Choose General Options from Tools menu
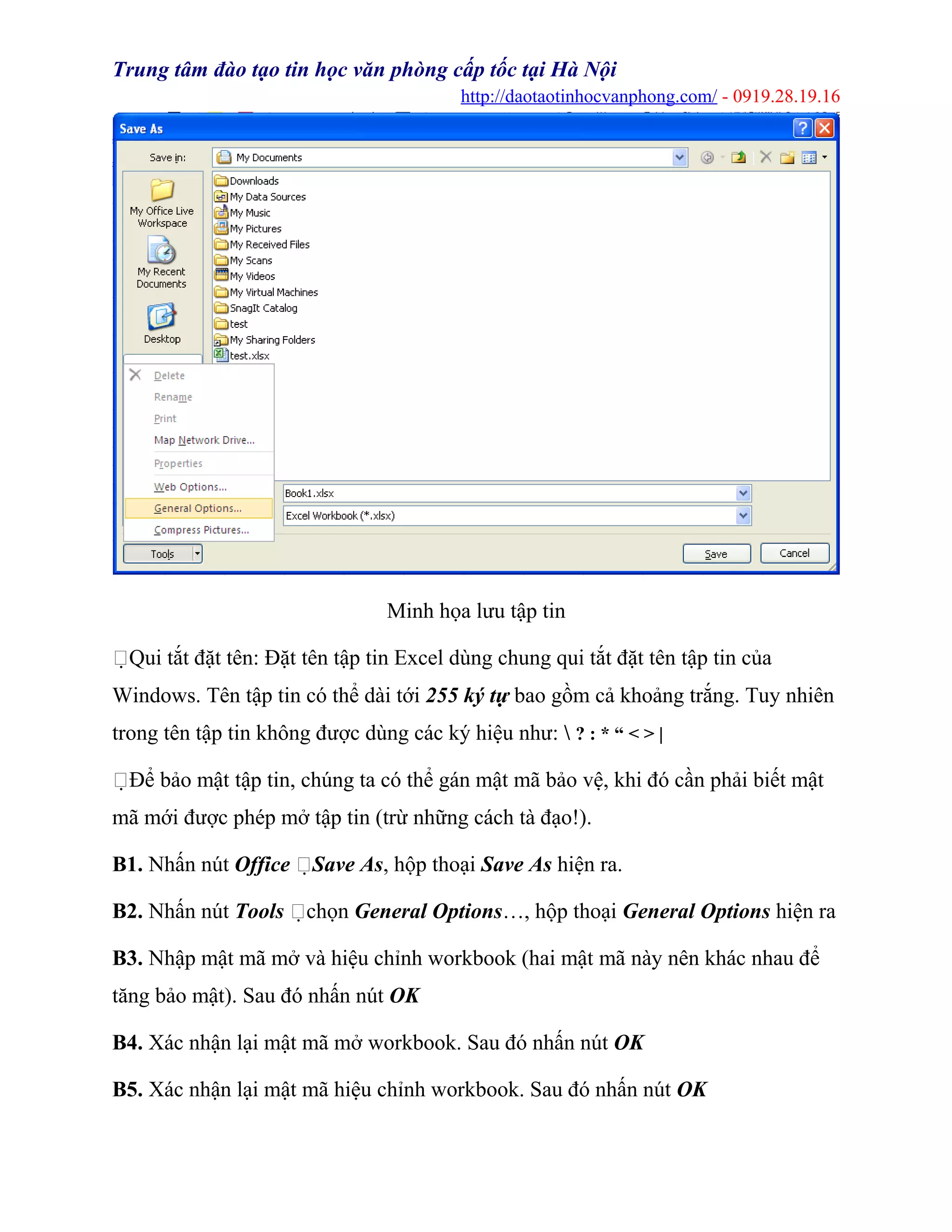 198,508
